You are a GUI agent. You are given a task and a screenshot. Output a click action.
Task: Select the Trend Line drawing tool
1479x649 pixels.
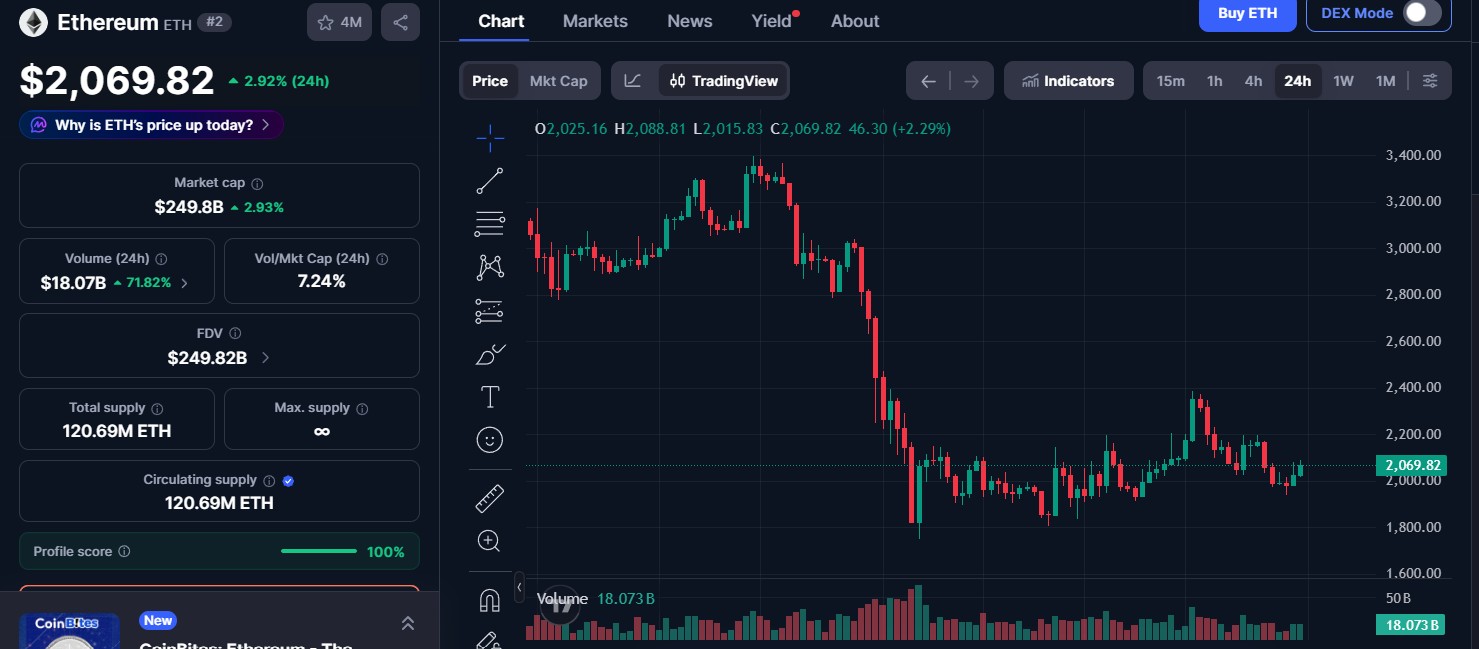tap(489, 181)
